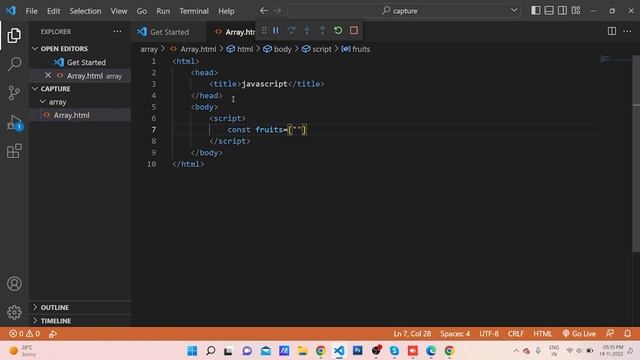Open Manage gear settings icon

[x=14, y=312]
